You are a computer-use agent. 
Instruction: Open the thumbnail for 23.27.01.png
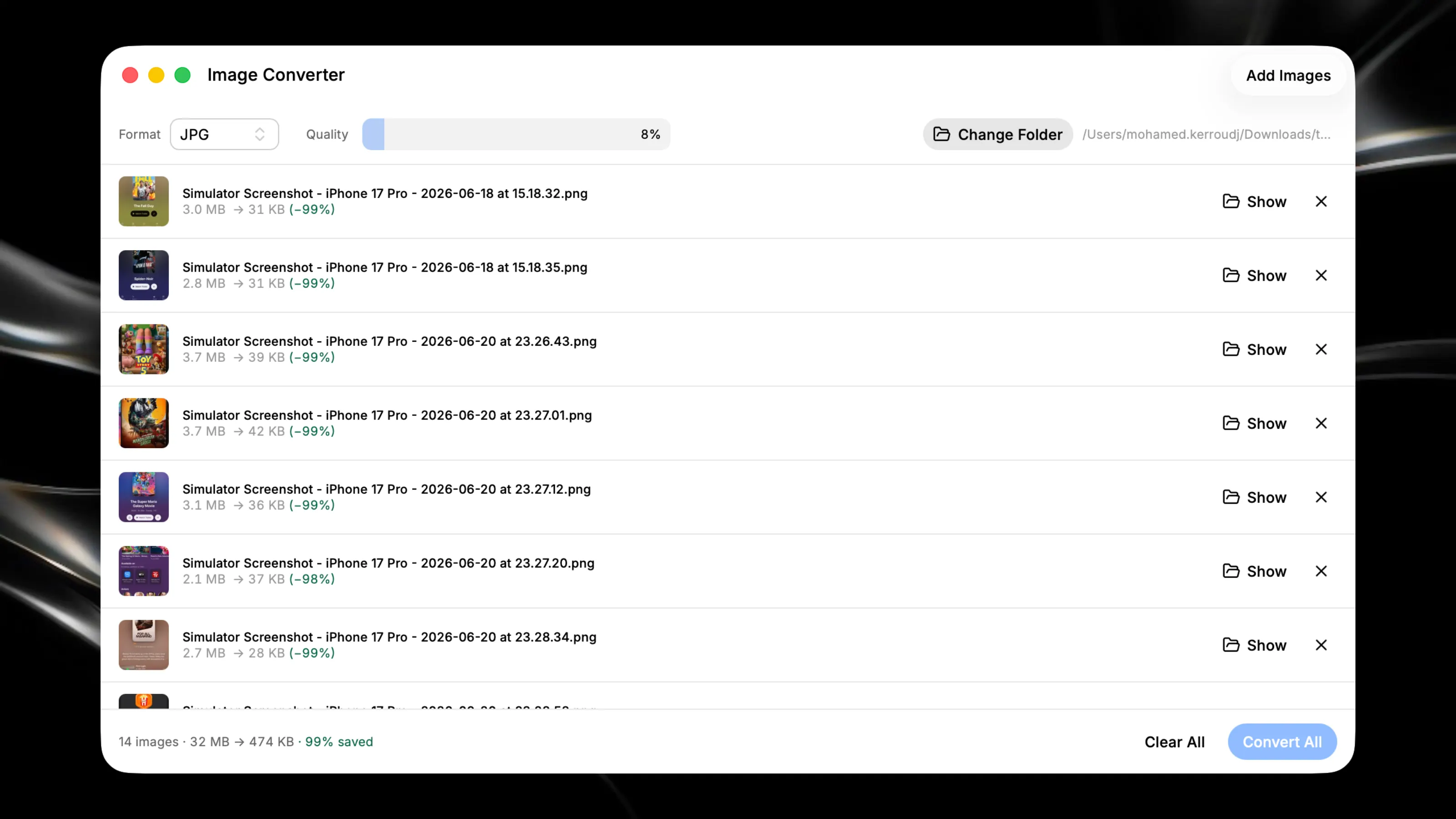(144, 423)
